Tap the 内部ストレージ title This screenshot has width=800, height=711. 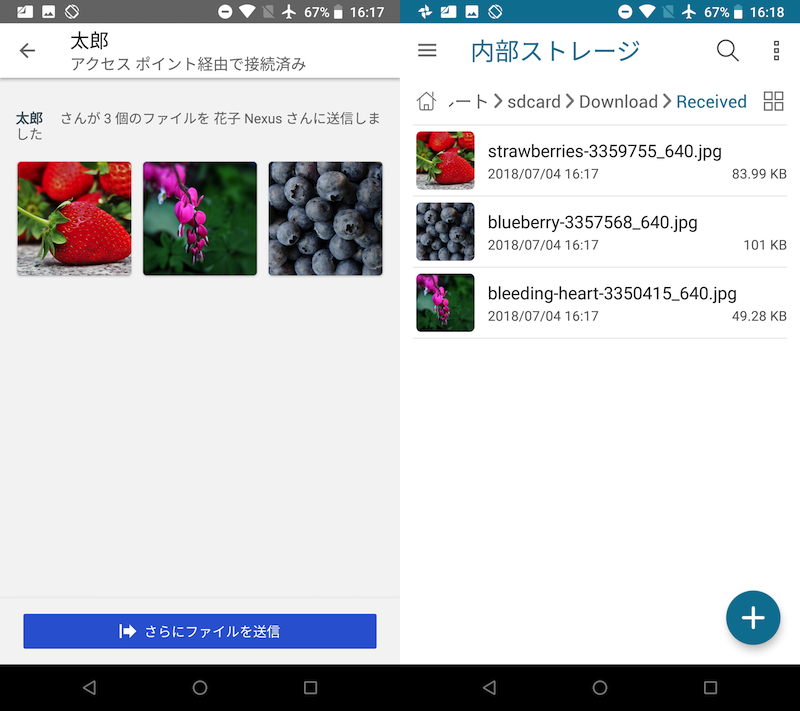pos(555,51)
